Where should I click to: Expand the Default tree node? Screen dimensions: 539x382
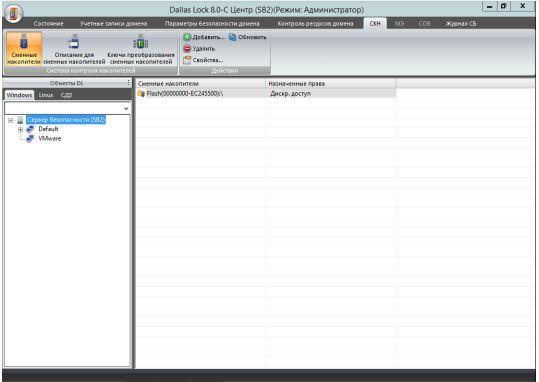point(20,129)
